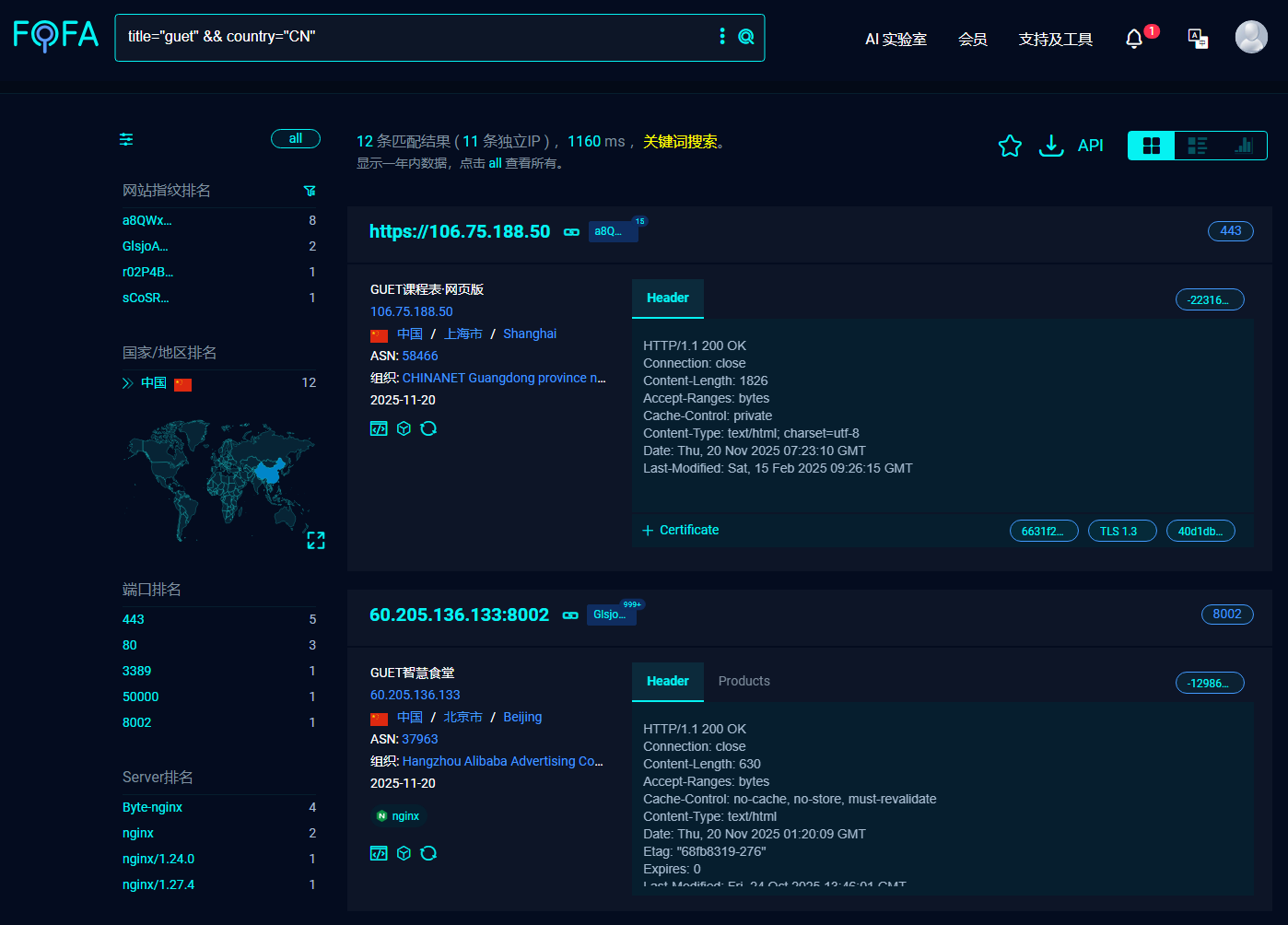This screenshot has height=925, width=1288.
Task: Open API link
Action: pos(1091,146)
